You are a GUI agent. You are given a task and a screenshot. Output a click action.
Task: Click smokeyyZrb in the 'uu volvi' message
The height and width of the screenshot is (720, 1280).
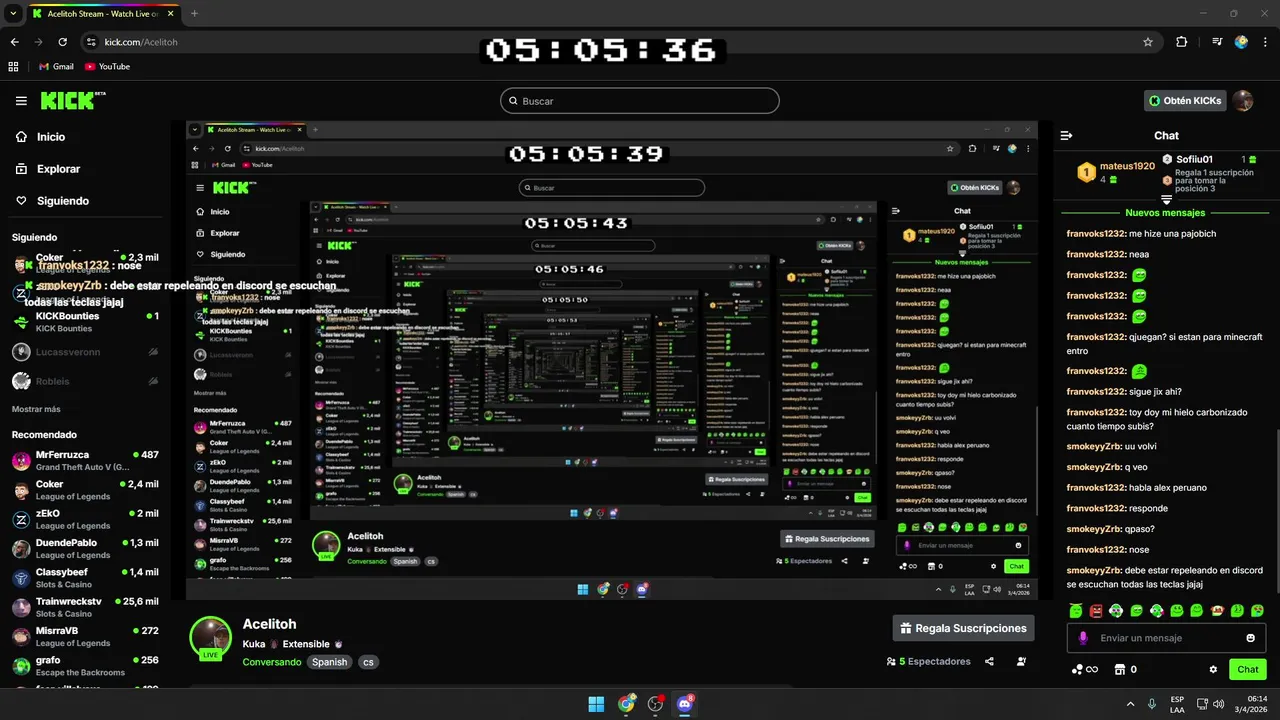coord(1093,447)
